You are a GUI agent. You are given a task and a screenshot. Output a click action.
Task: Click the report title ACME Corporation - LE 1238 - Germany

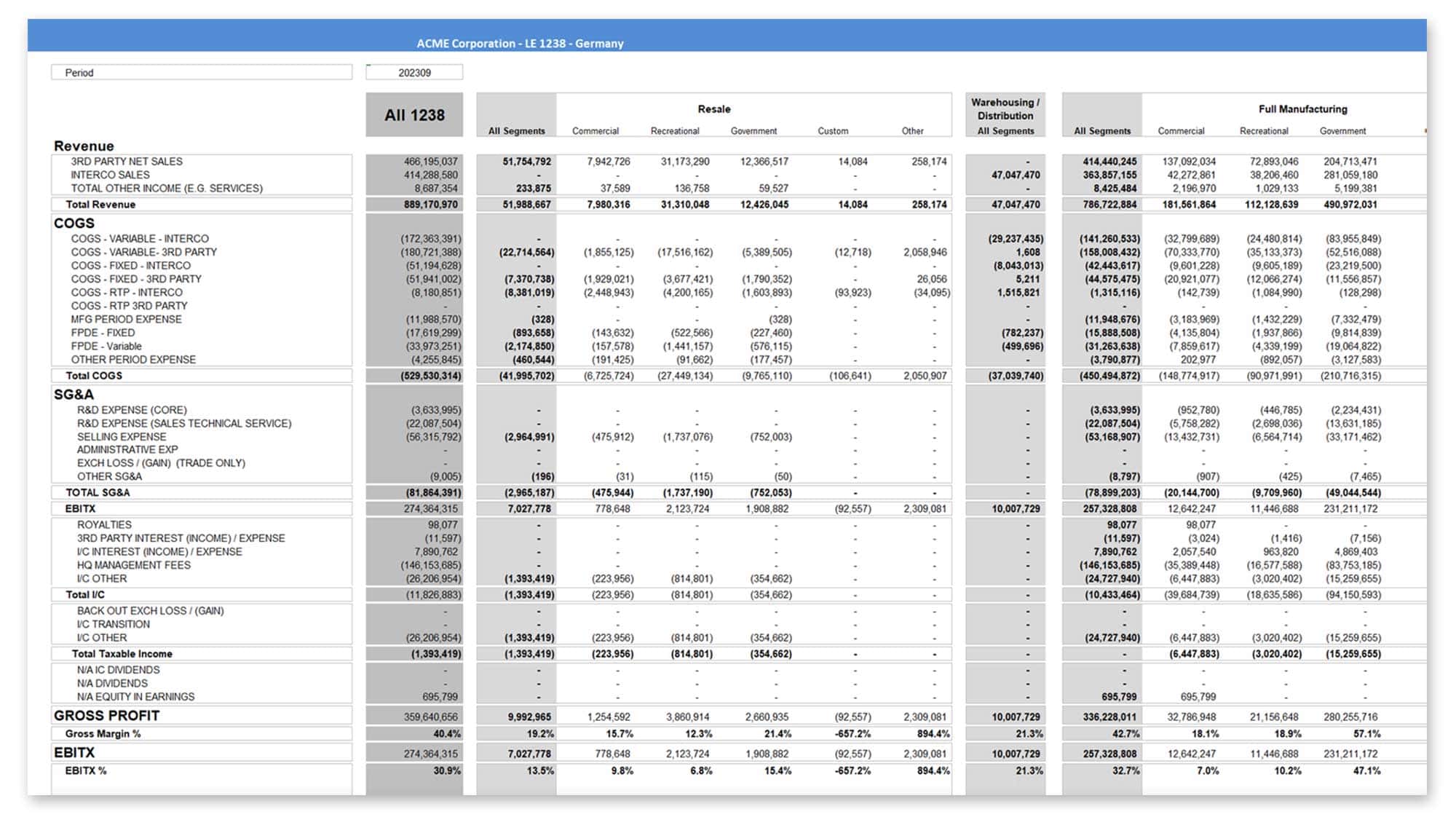(520, 43)
